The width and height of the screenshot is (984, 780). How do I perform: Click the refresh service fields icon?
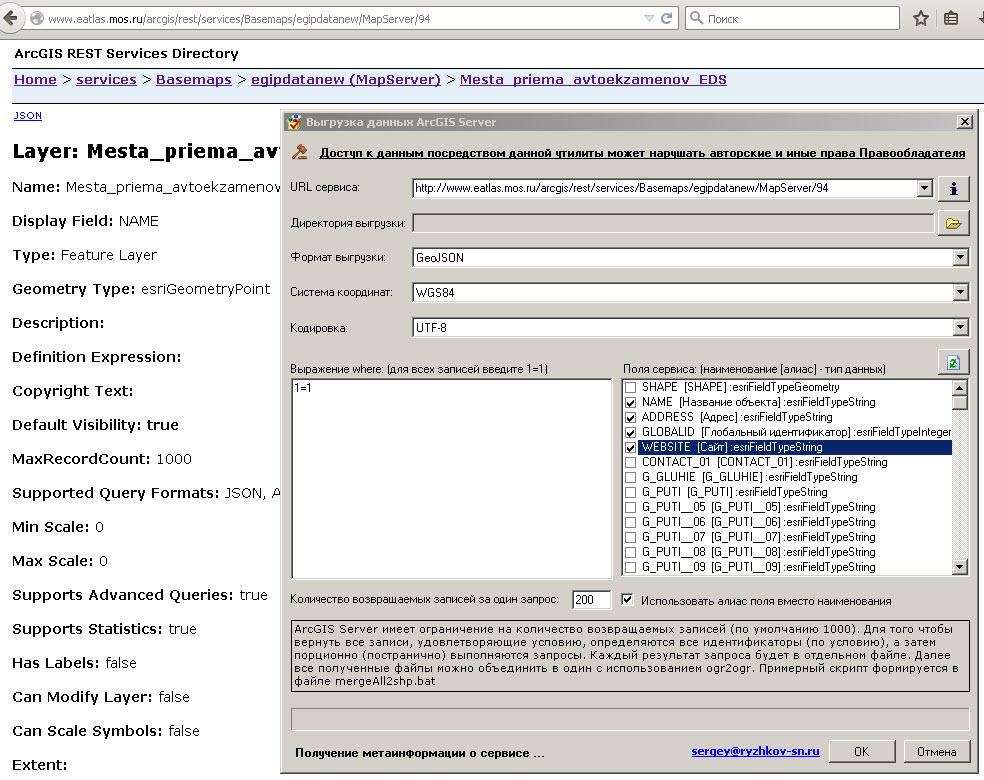click(953, 362)
